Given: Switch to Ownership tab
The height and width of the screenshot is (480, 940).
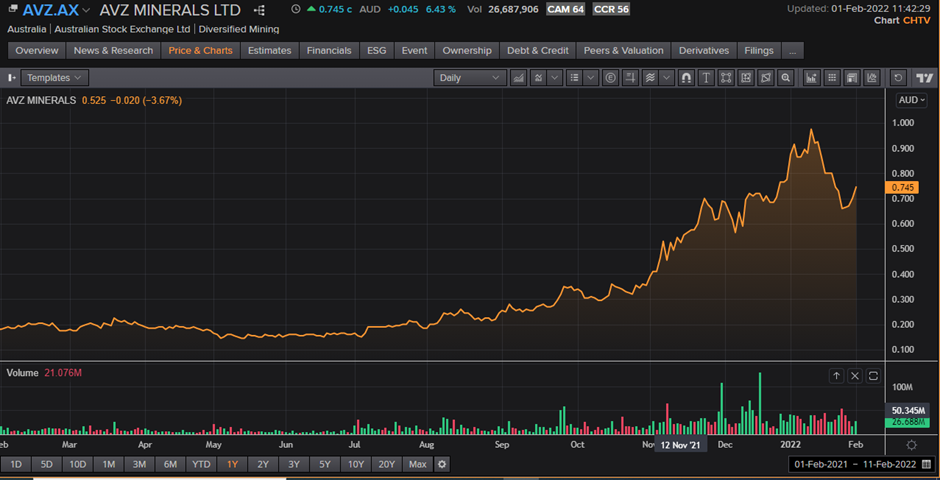Looking at the screenshot, I should [x=467, y=50].
